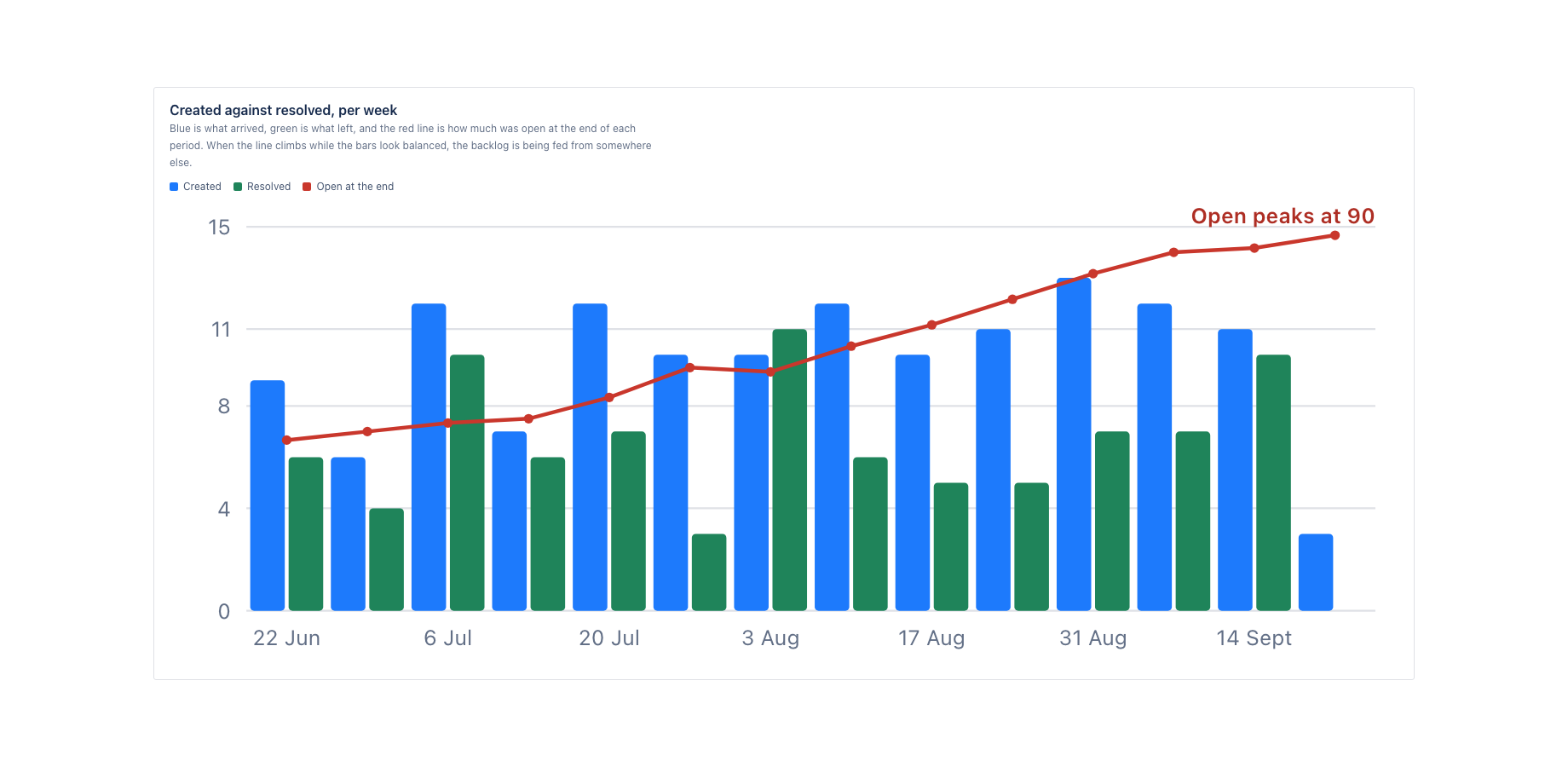Click the blue Created bar for 6 Jul

429,457
